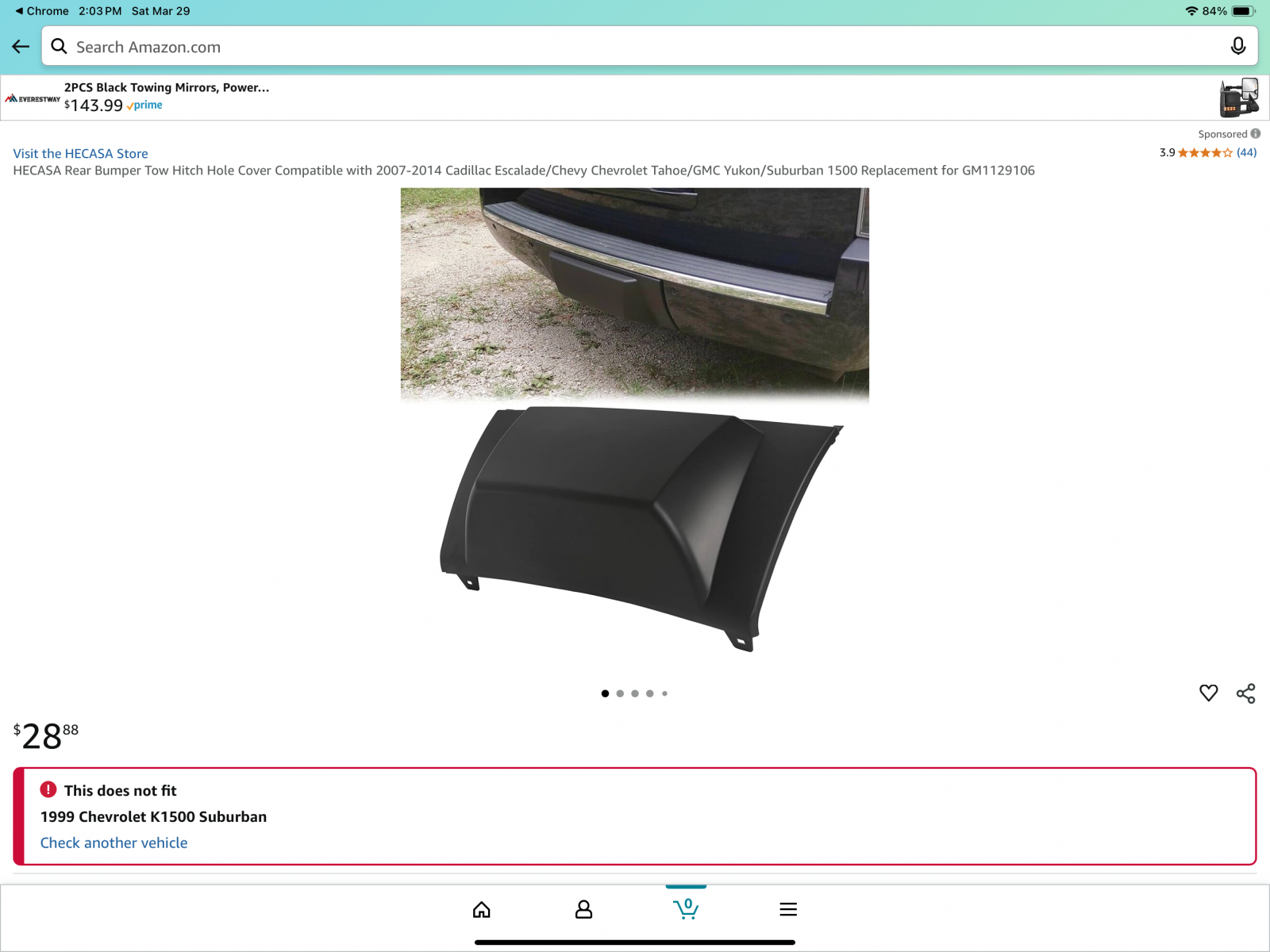Visit the HECASA Store link
This screenshot has width=1270, height=952.
(x=80, y=153)
